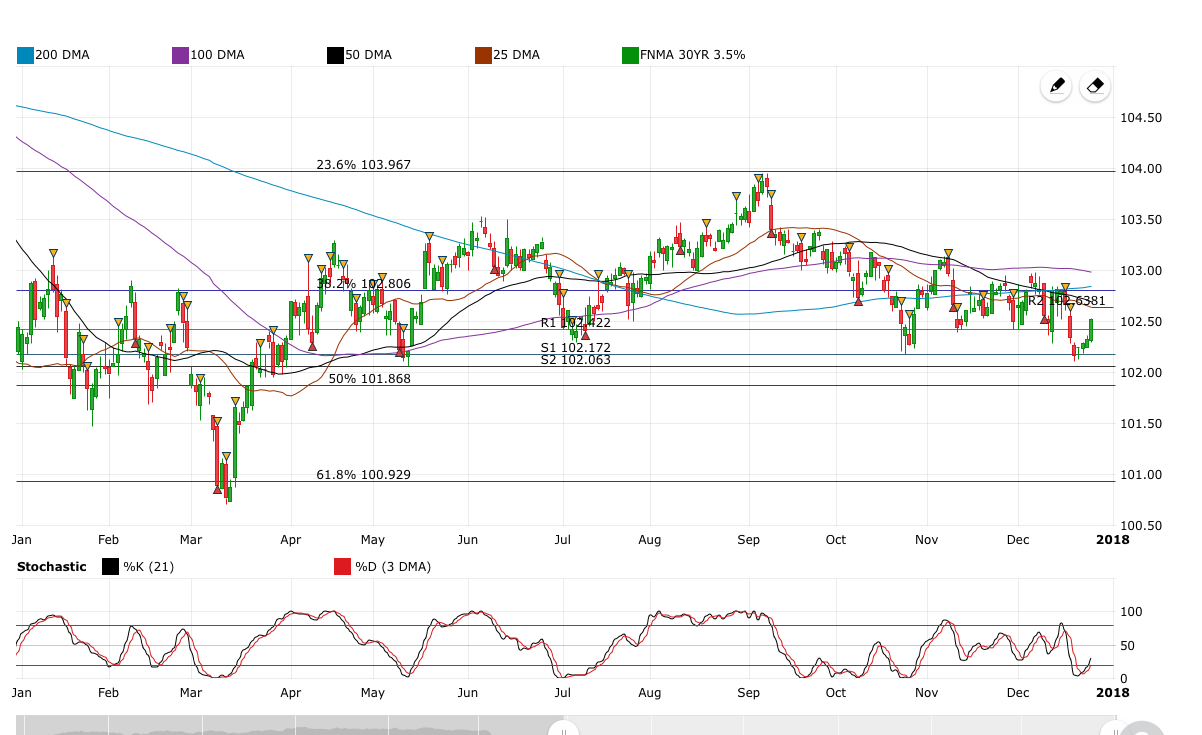The height and width of the screenshot is (735, 1202).
Task: Select the eraser tool
Action: coord(1096,86)
